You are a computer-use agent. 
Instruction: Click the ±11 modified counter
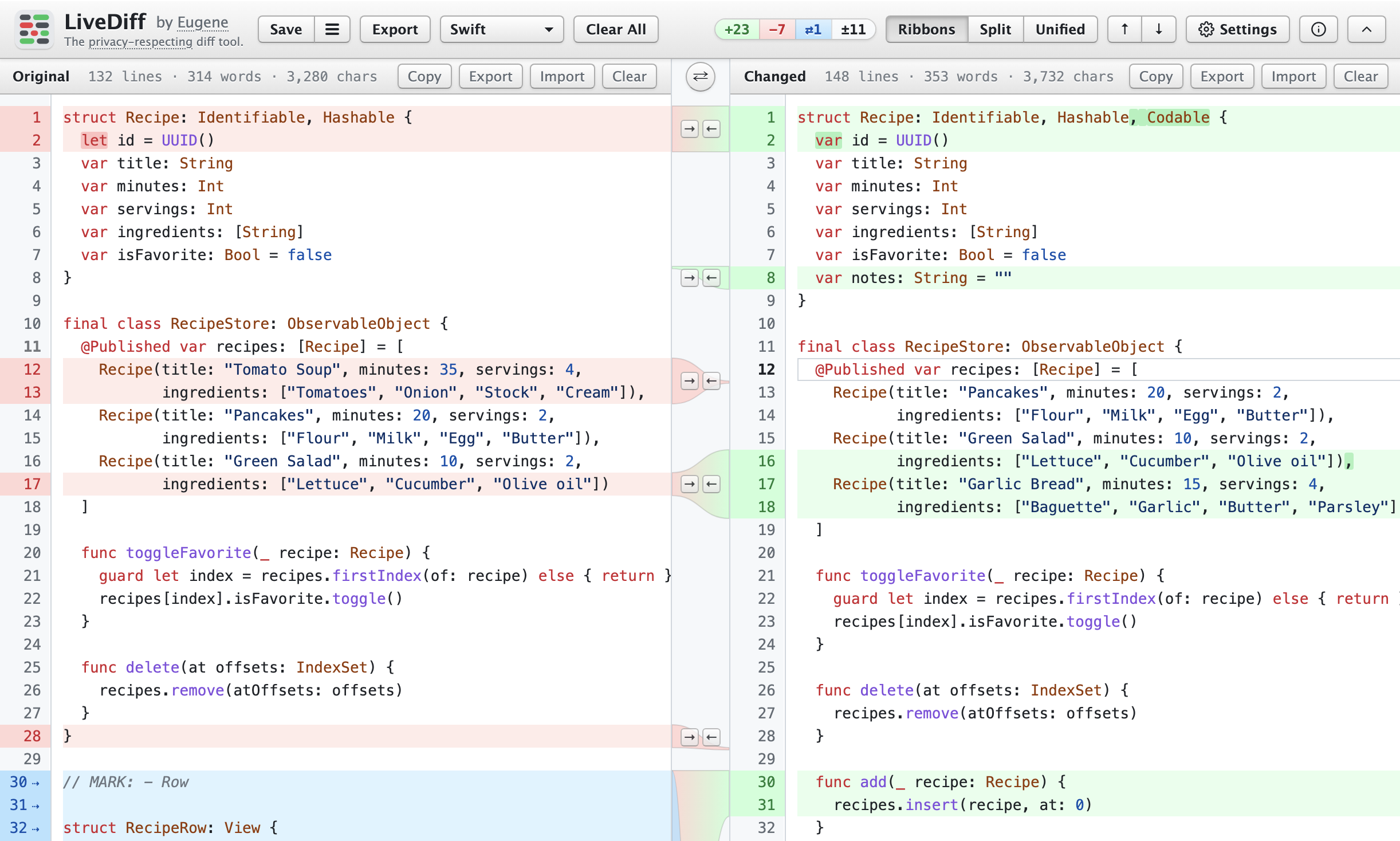point(853,29)
